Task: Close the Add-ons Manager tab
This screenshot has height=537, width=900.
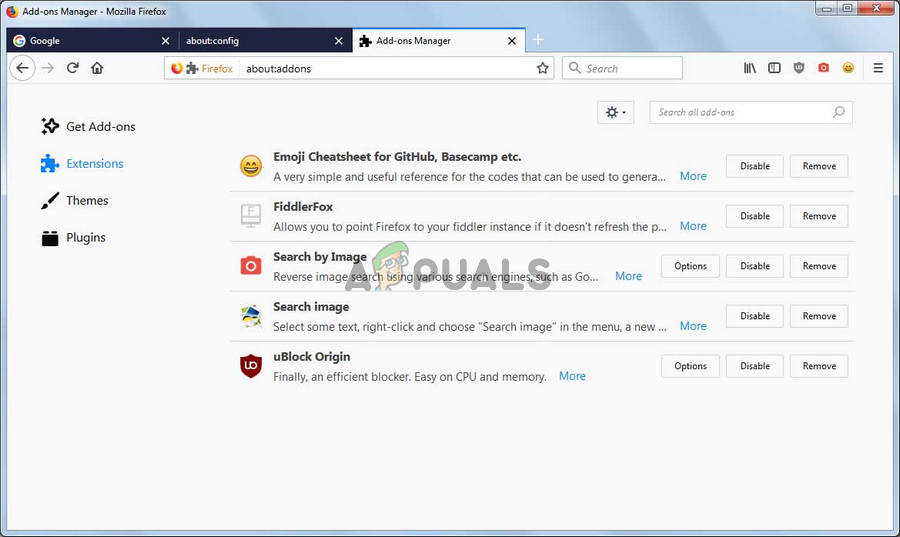Action: (512, 41)
